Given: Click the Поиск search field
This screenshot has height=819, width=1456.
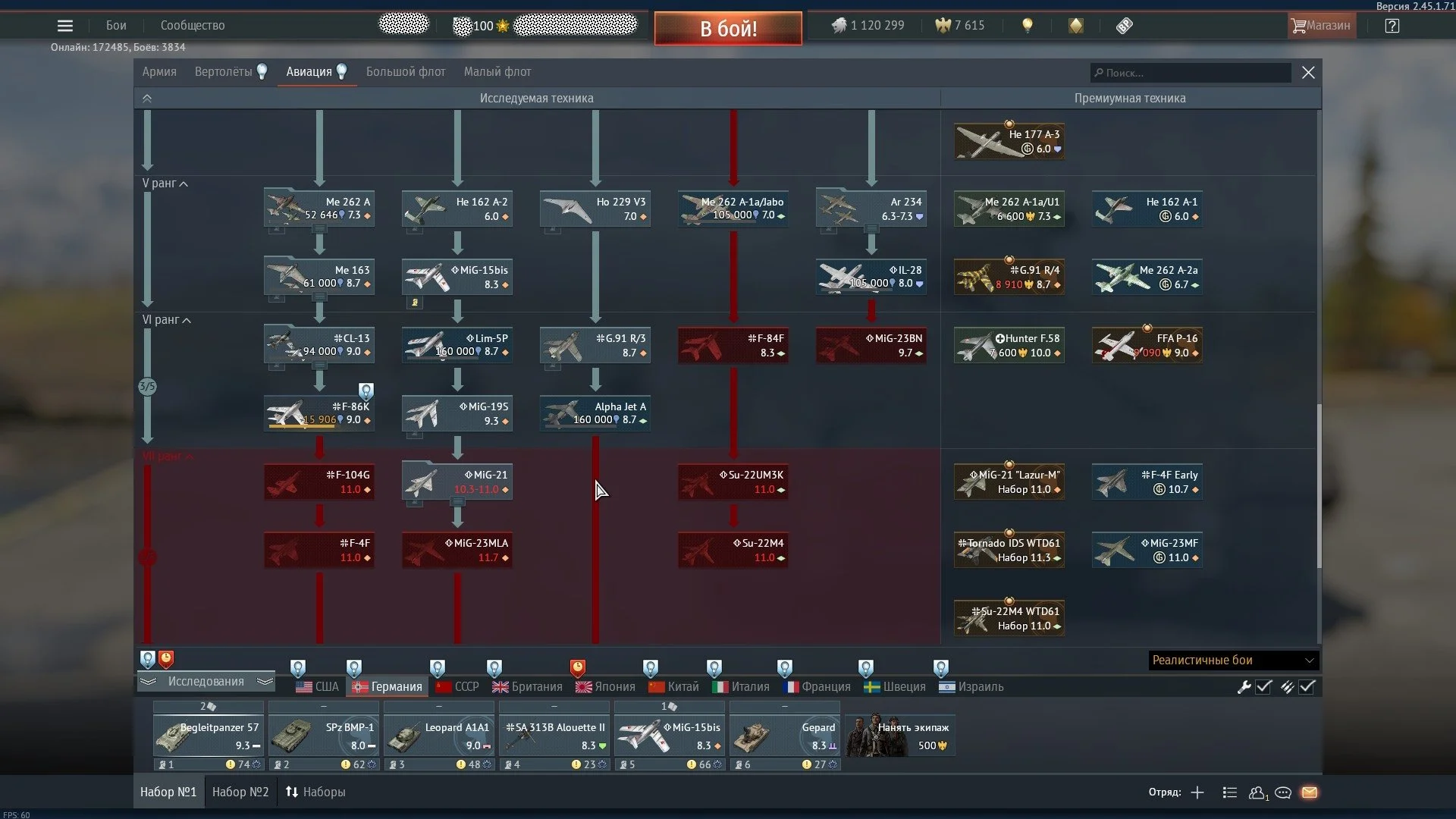Looking at the screenshot, I should coord(1191,73).
